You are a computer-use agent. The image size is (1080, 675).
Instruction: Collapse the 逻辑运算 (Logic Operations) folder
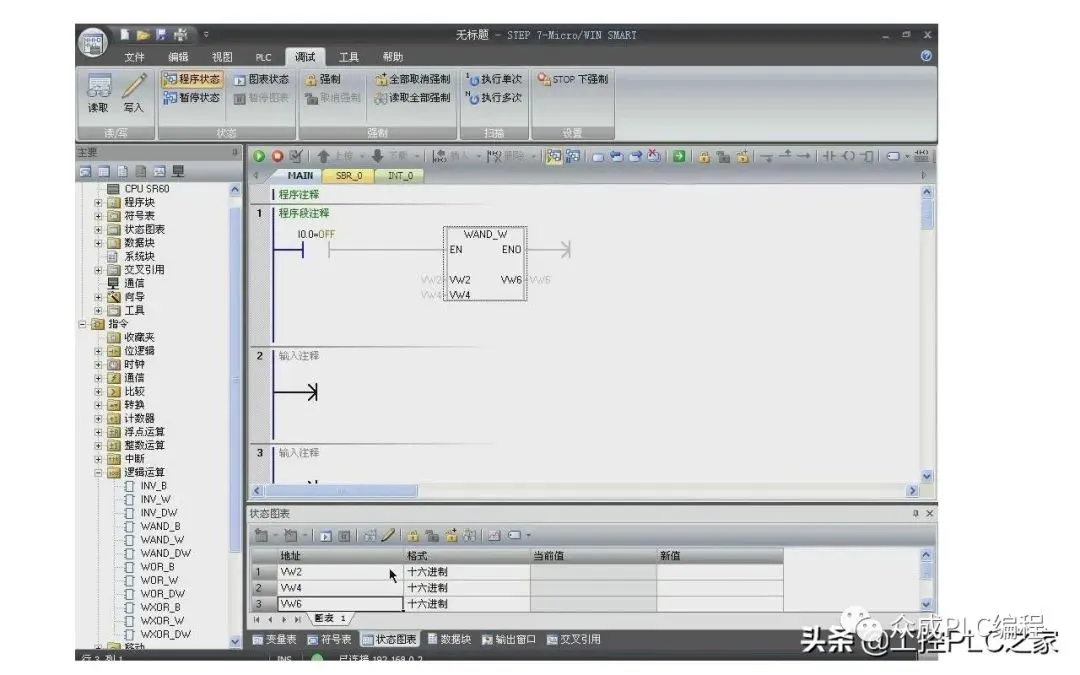98,473
